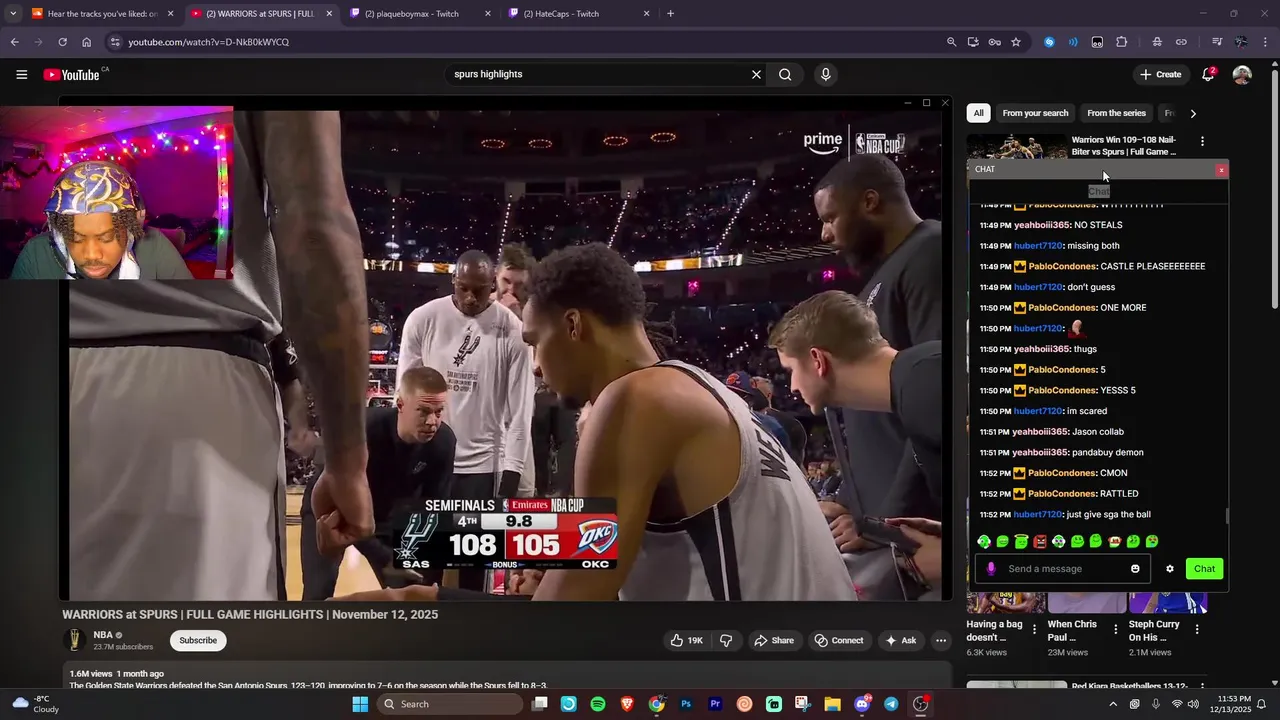This screenshot has width=1280, height=720.
Task: Open the emoji picker in chat input
Action: tap(1135, 569)
